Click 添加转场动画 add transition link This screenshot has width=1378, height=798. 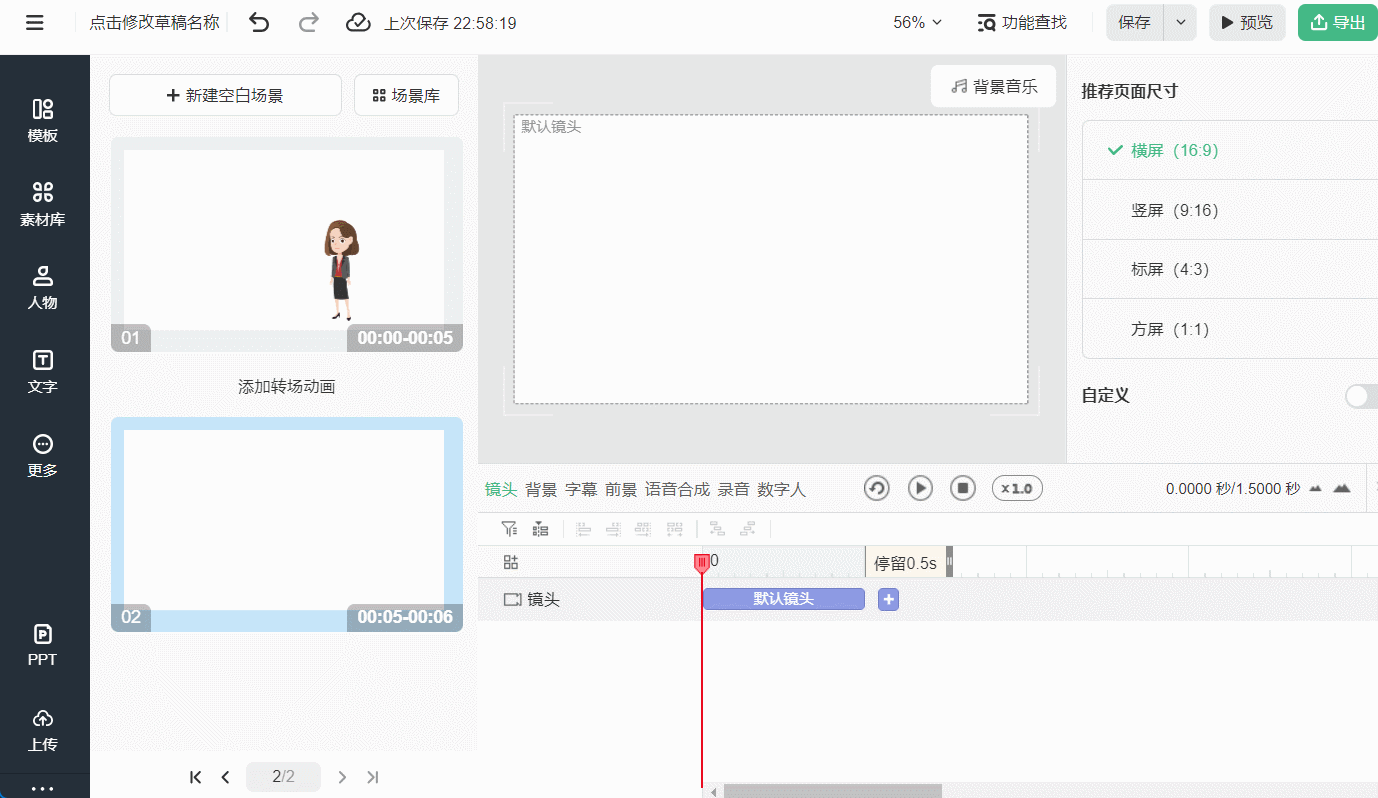(286, 386)
